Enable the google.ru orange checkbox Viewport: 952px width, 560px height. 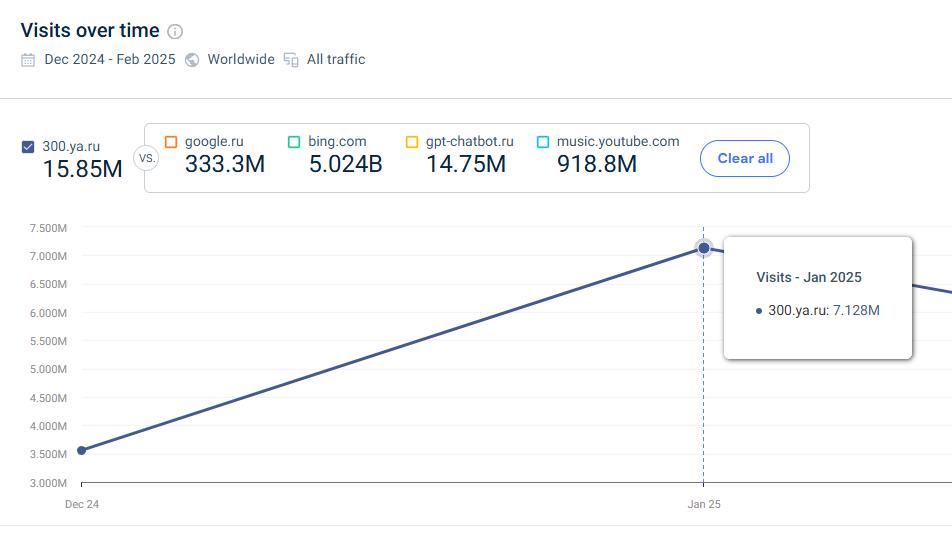(x=171, y=142)
